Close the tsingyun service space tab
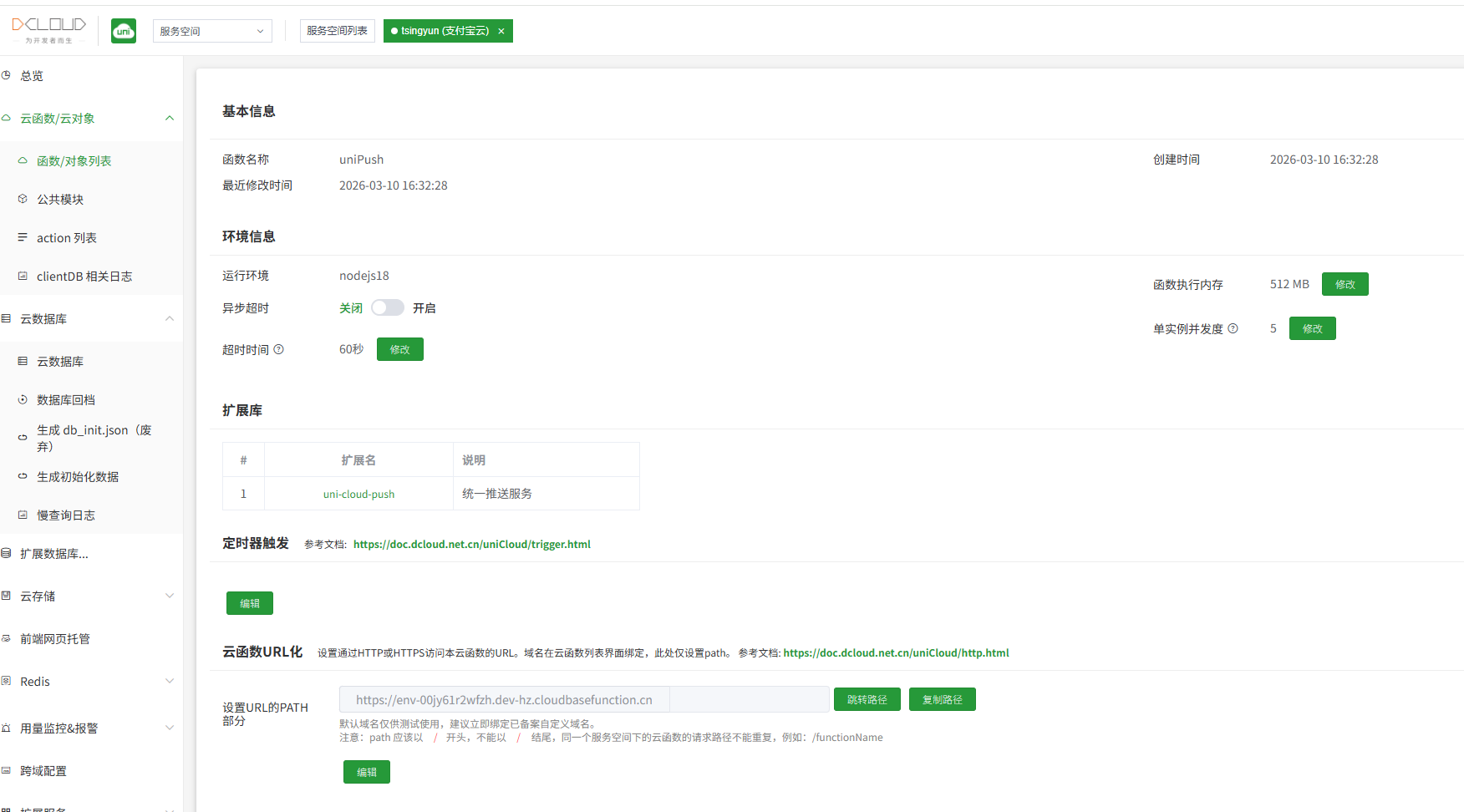 (x=501, y=32)
